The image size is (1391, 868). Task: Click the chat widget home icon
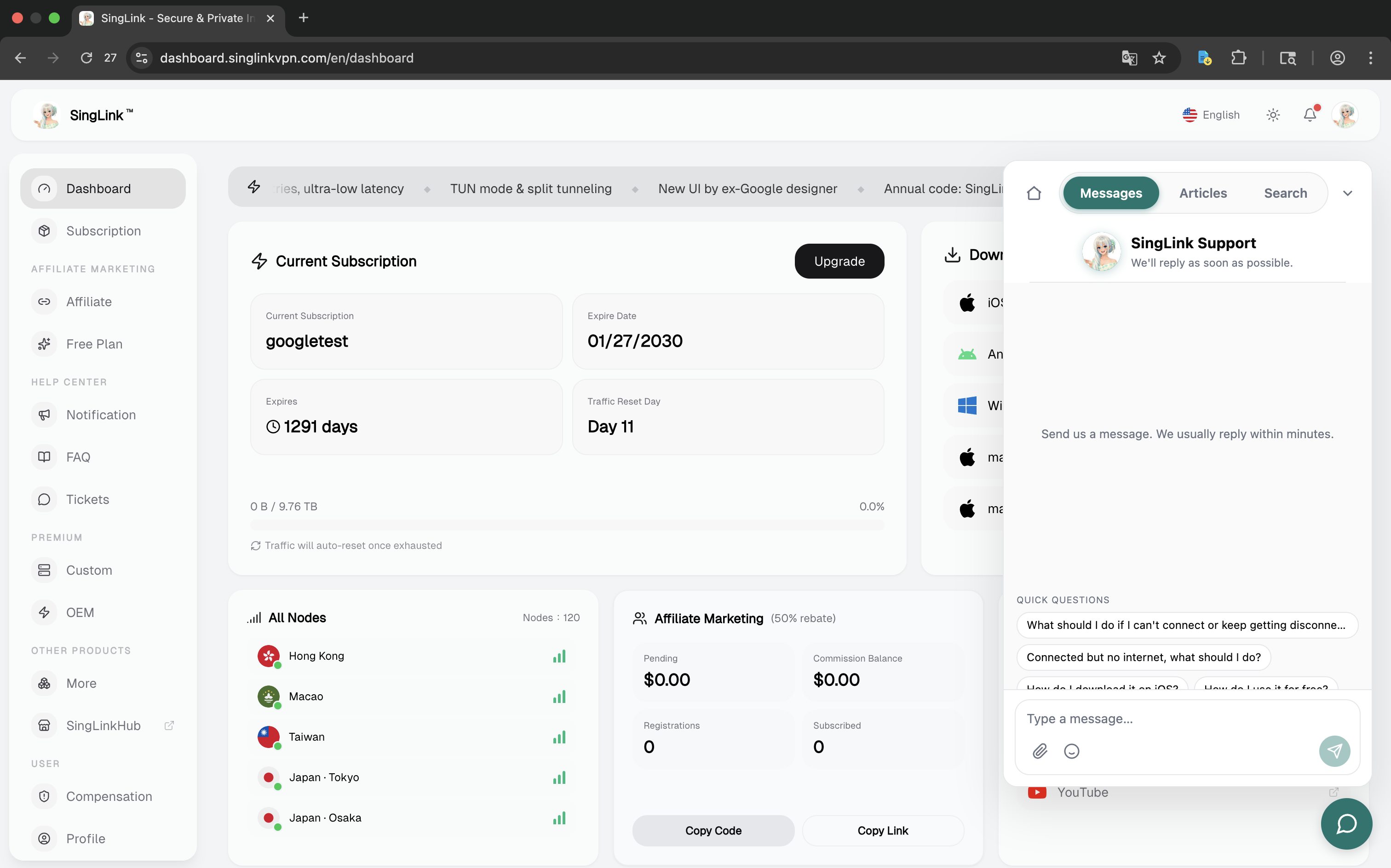point(1034,194)
